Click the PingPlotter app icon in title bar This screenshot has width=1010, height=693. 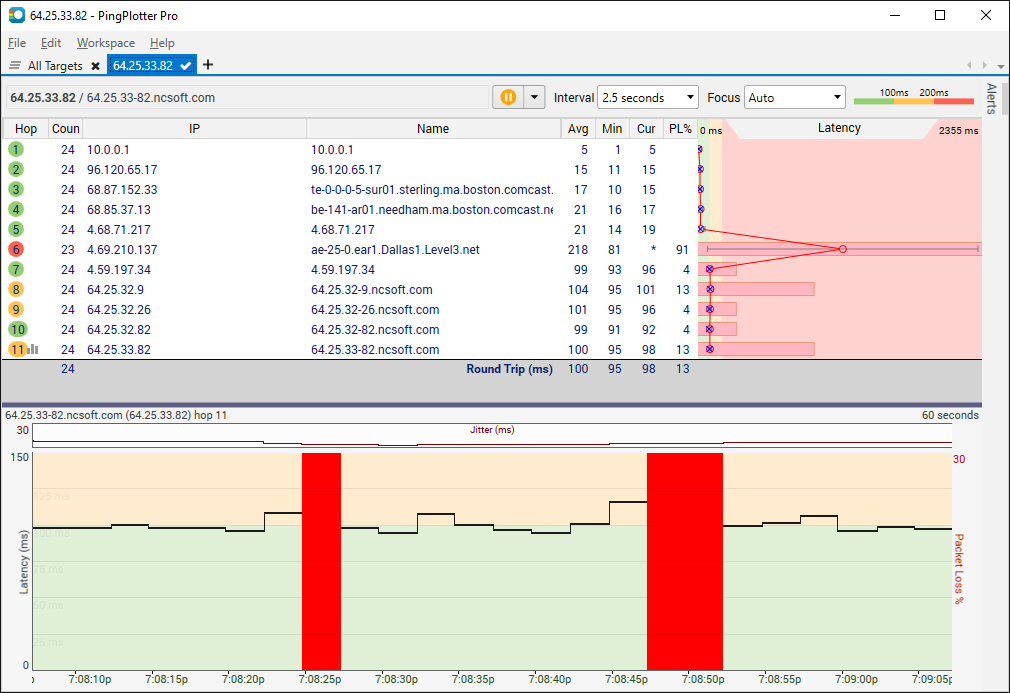[x=17, y=15]
